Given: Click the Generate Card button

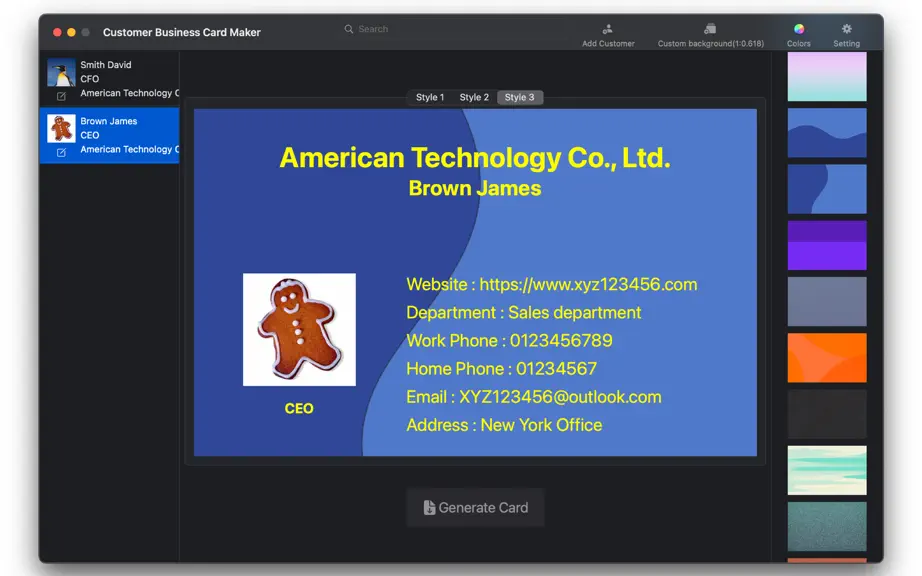Looking at the screenshot, I should [x=475, y=507].
